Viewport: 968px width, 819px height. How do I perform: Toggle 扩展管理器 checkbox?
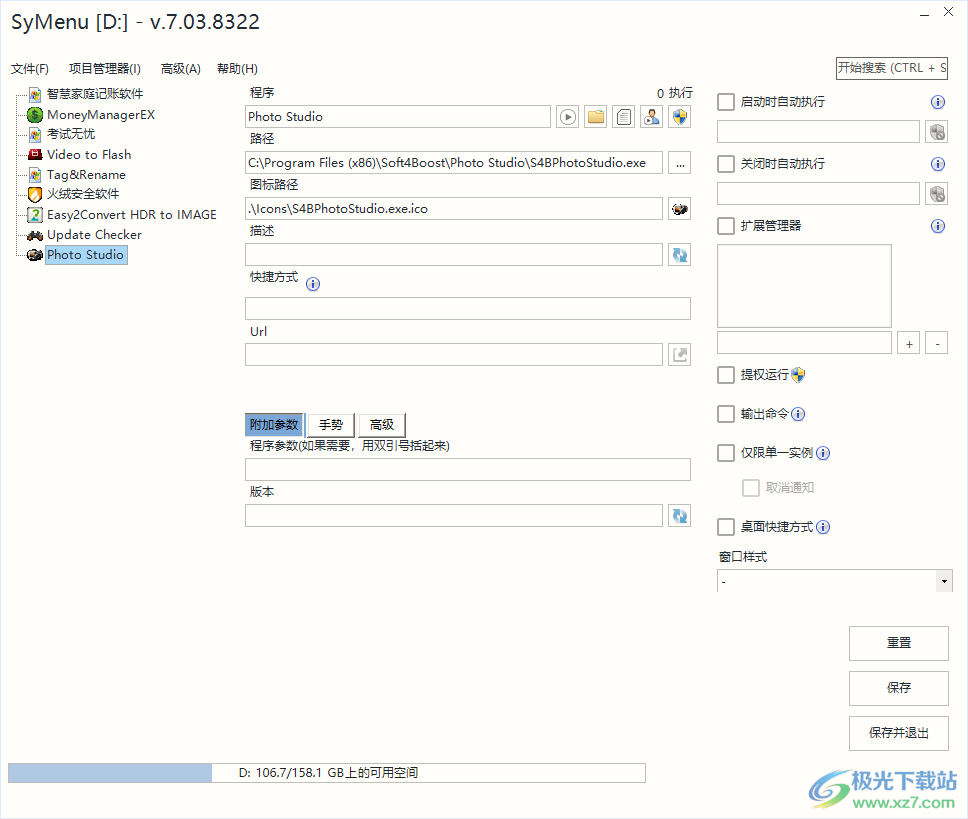[726, 226]
